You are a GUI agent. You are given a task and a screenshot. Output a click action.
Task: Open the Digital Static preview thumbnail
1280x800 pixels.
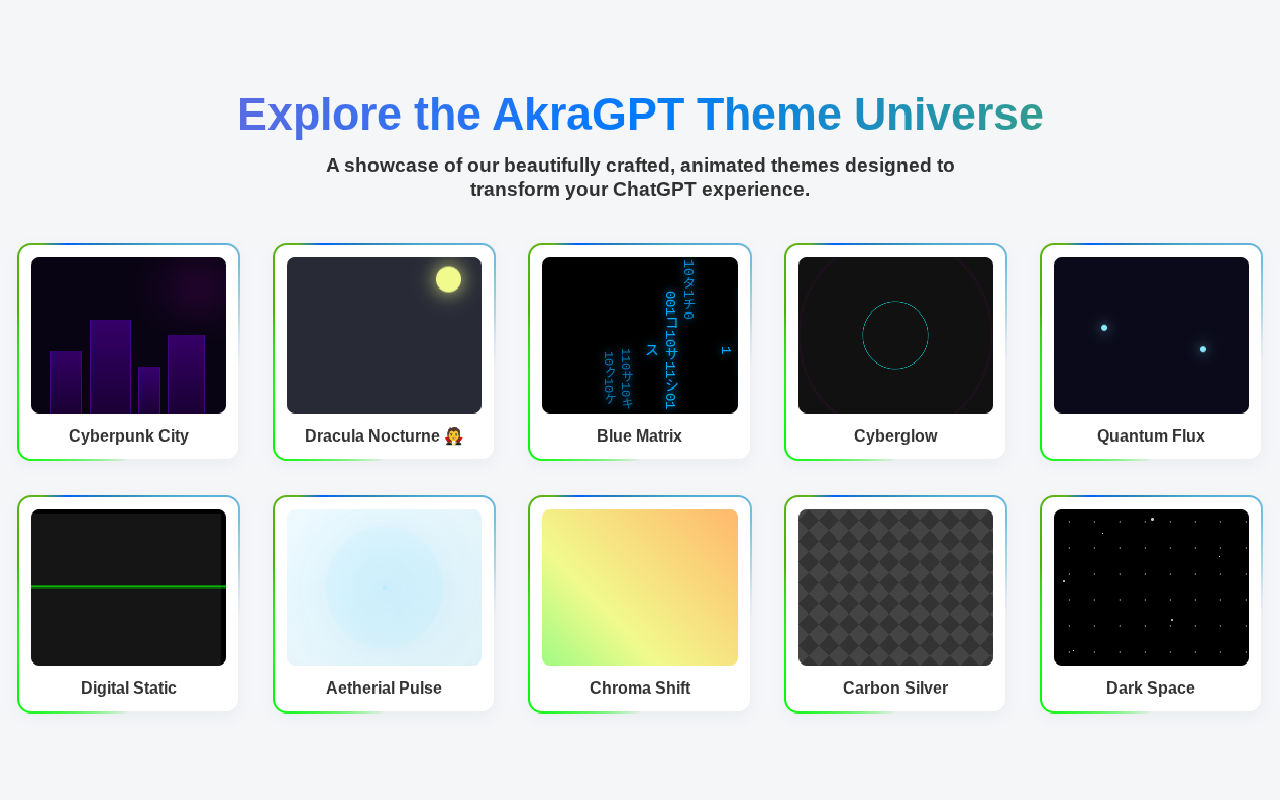click(x=128, y=587)
